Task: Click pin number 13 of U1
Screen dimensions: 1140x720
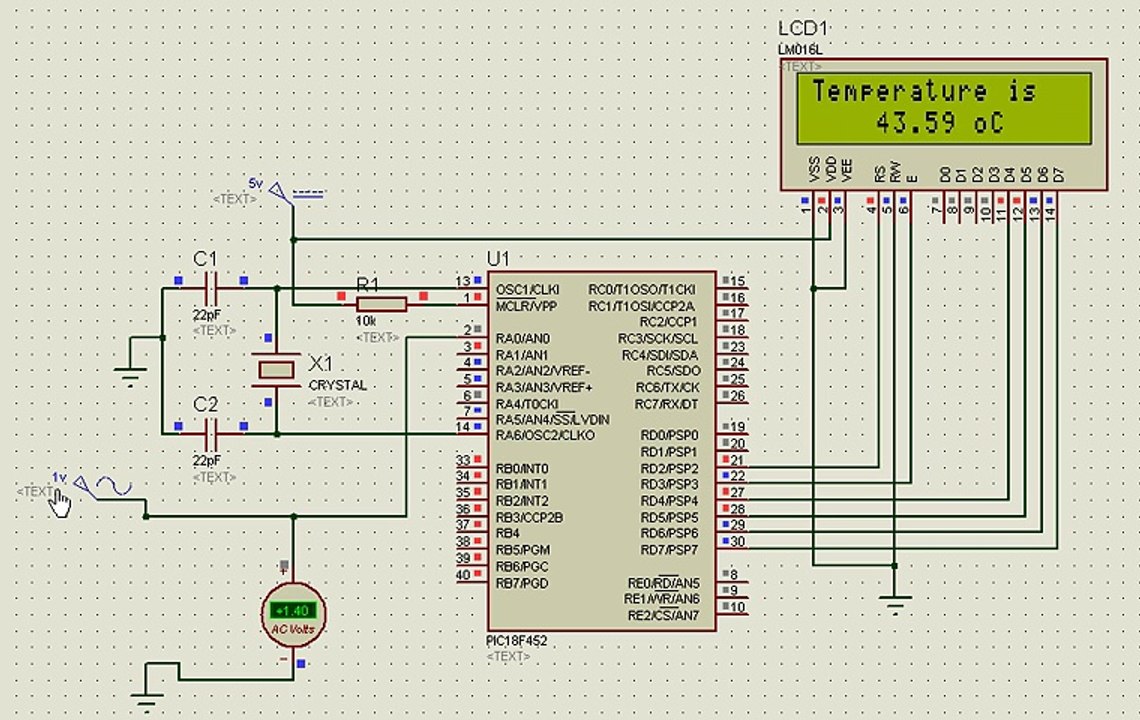Action: point(462,281)
